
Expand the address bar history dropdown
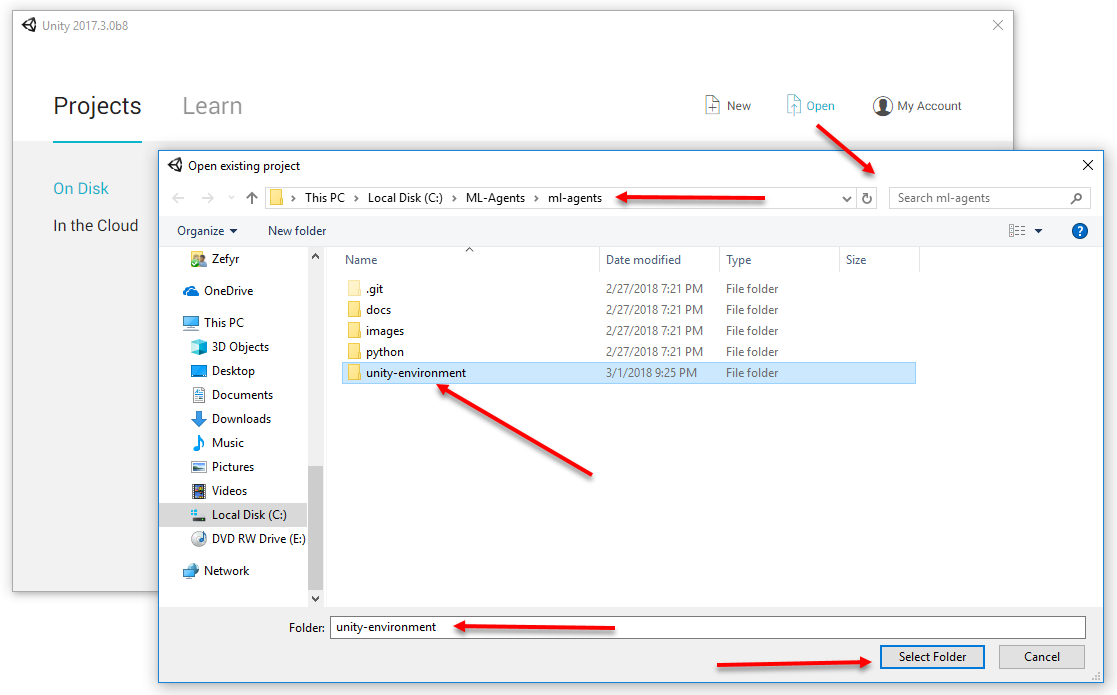(848, 198)
